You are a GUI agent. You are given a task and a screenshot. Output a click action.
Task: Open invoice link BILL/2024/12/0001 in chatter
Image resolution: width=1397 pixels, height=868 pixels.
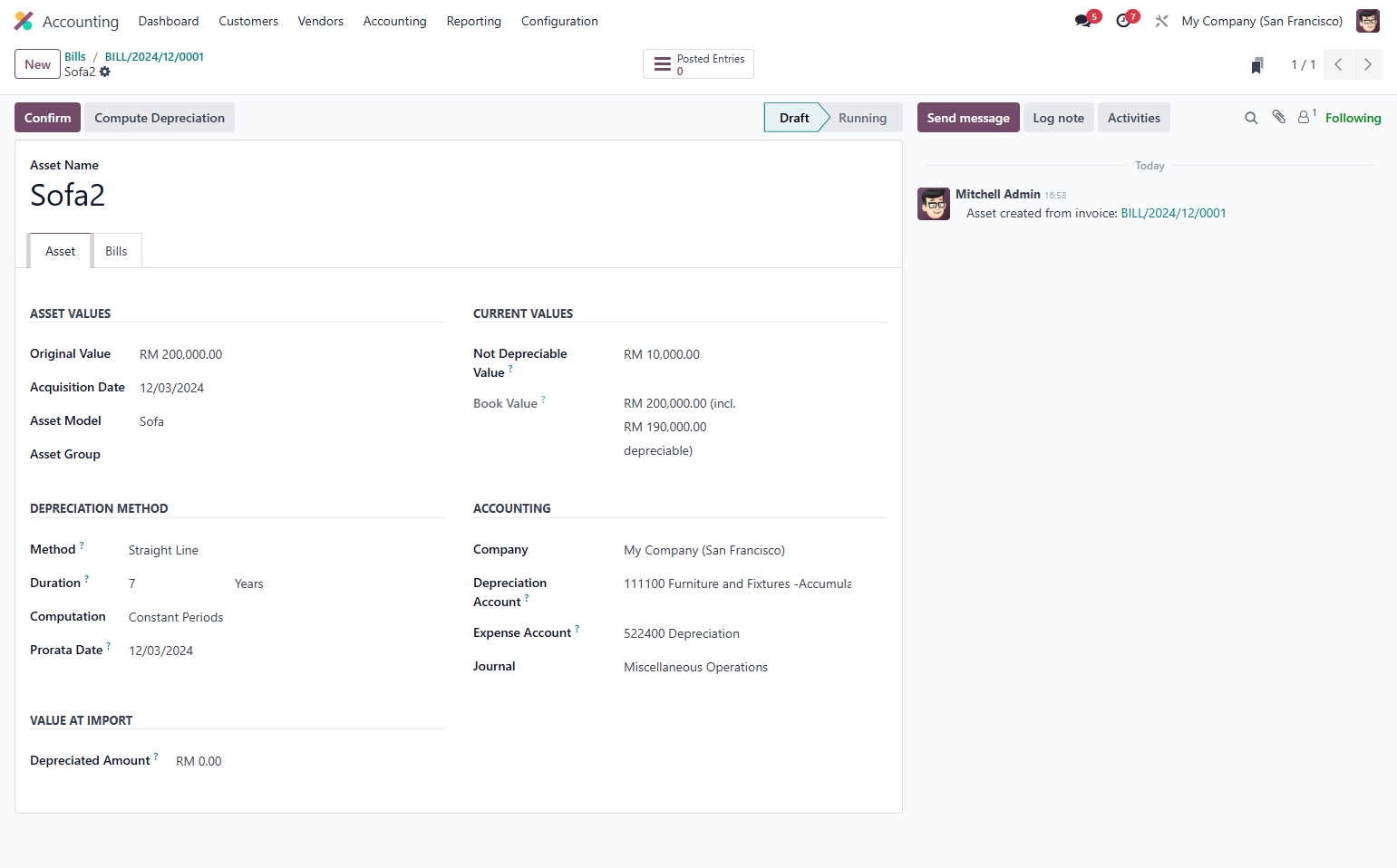(x=1173, y=213)
